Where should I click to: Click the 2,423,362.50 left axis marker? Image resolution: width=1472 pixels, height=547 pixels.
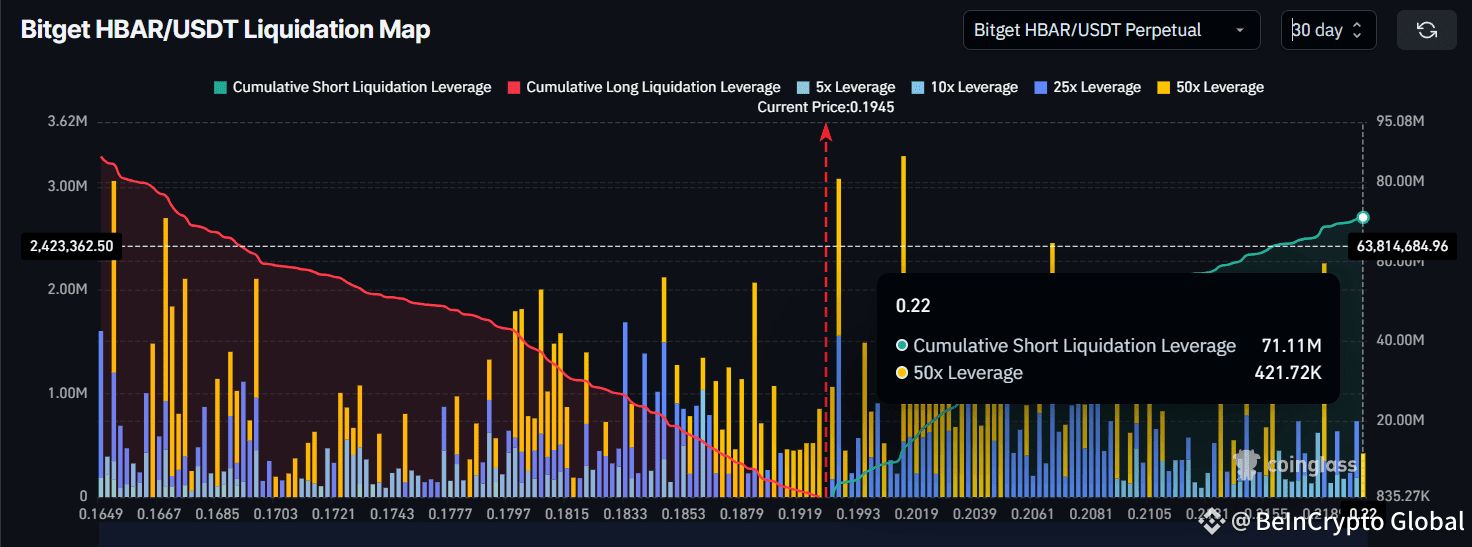[70, 245]
